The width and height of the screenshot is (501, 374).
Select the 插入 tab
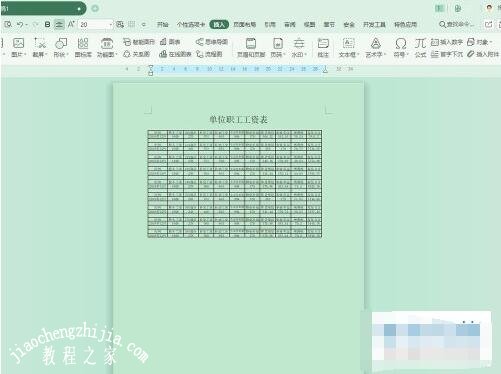[x=219, y=24]
